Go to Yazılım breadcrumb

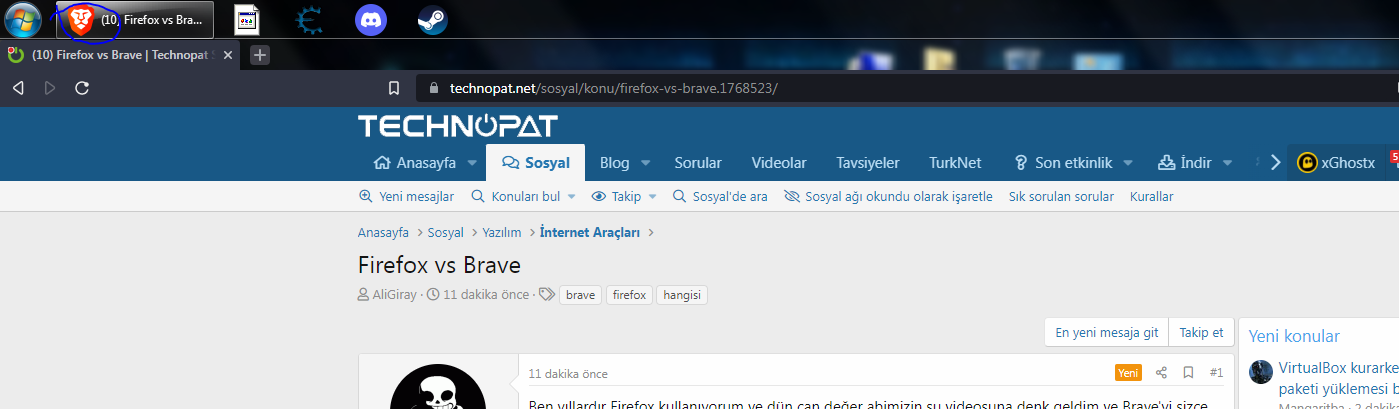click(x=502, y=232)
